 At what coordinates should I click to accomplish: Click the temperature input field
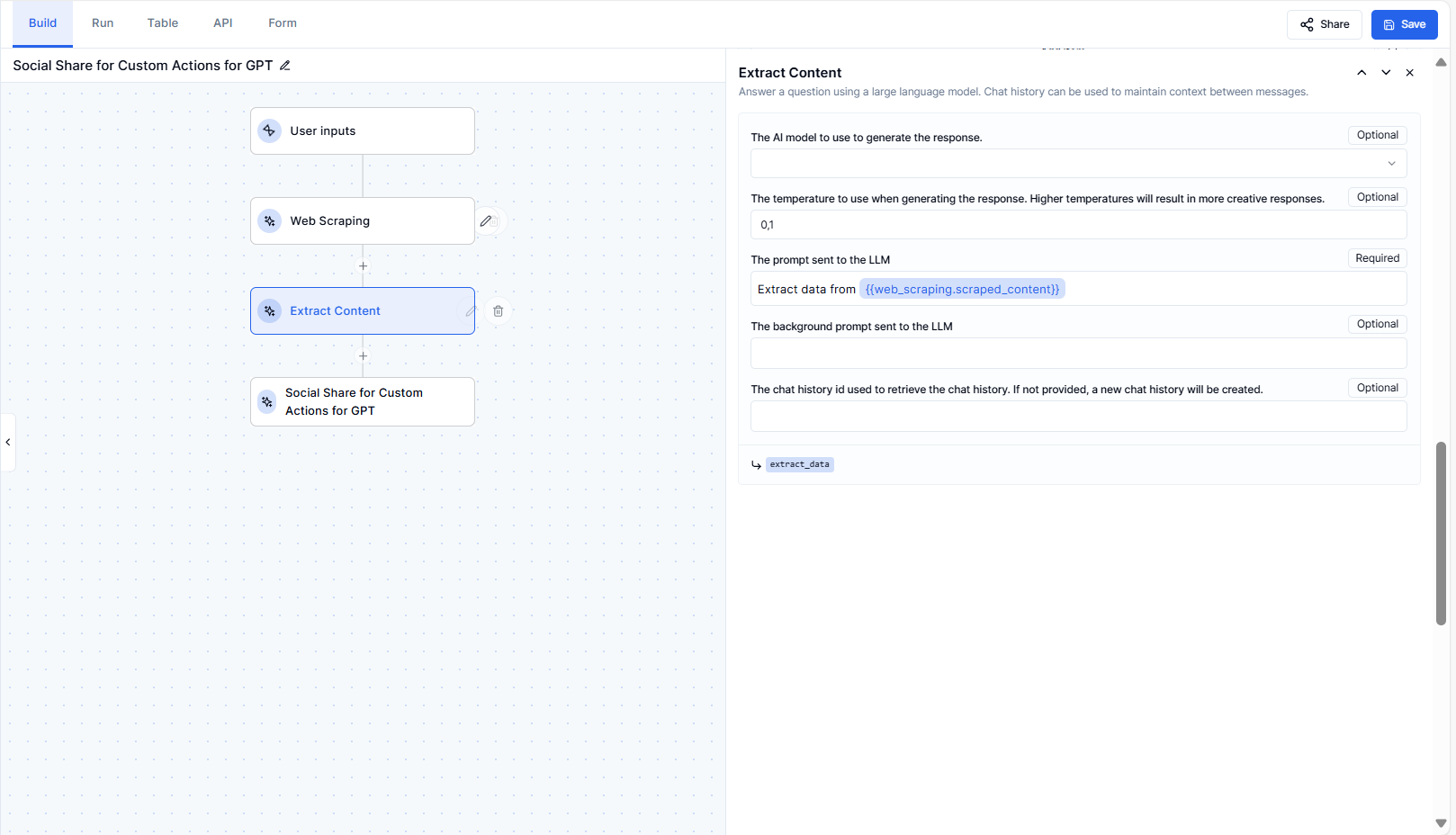[x=1078, y=225]
